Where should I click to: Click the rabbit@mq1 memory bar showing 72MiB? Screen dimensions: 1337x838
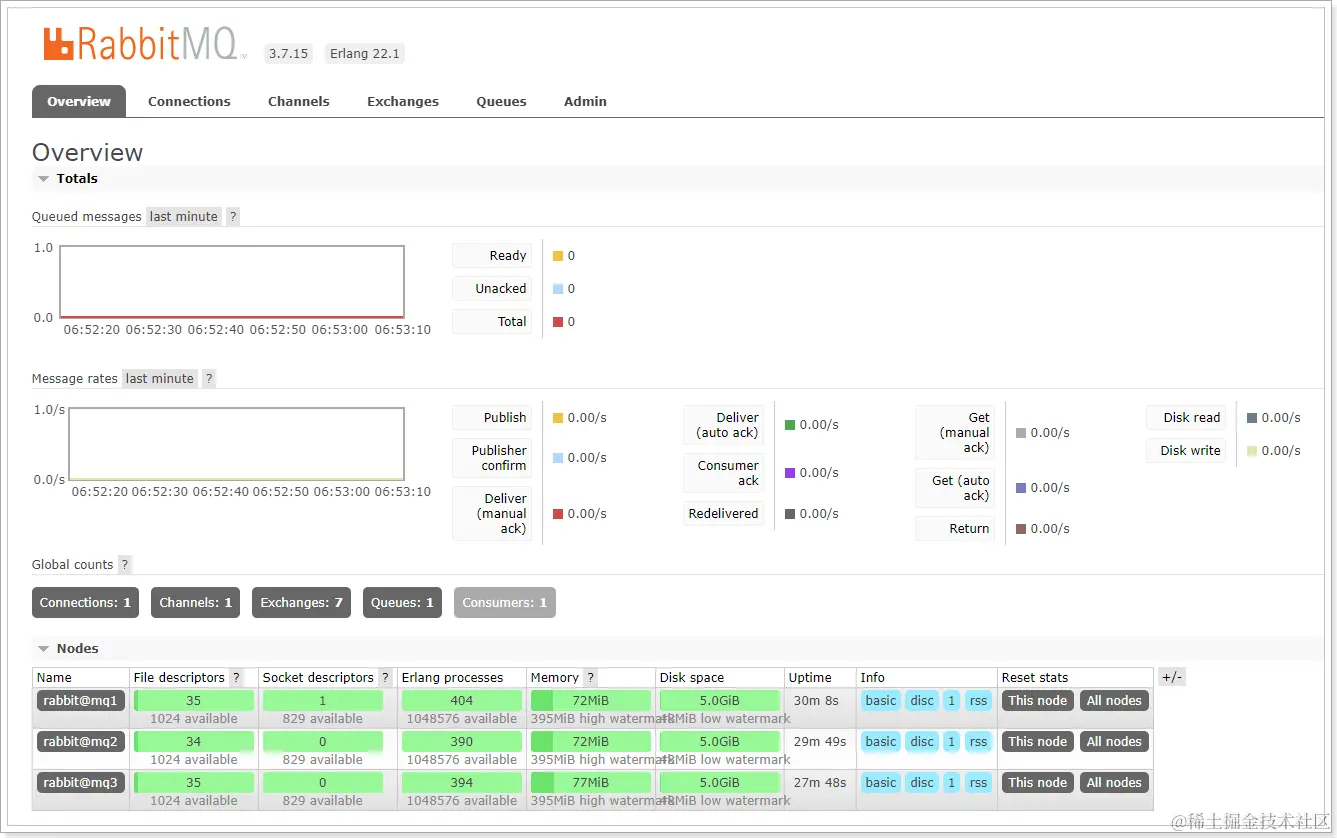(x=591, y=700)
